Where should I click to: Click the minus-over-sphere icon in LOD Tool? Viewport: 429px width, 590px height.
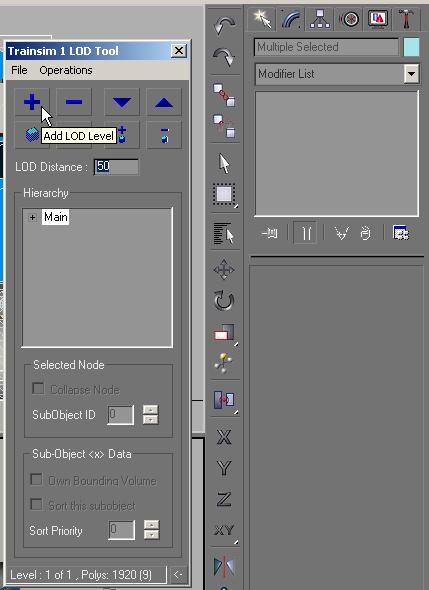[164, 134]
